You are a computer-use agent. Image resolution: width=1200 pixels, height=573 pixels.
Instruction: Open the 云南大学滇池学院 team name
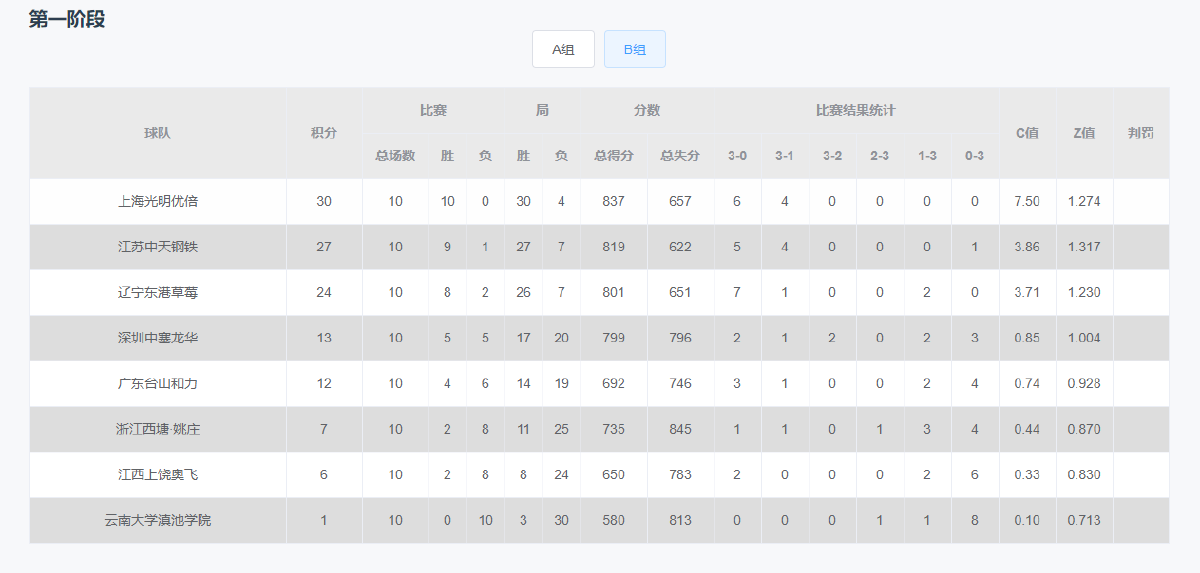pos(158,520)
